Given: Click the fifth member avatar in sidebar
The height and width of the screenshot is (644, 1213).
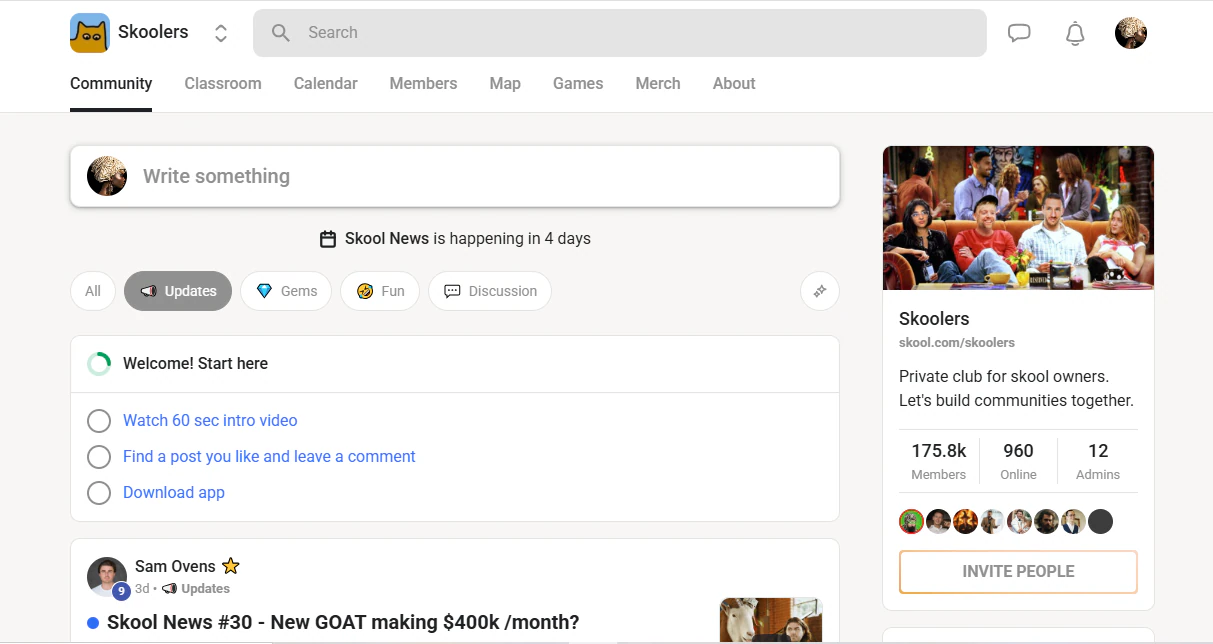Looking at the screenshot, I should click(x=1019, y=521).
